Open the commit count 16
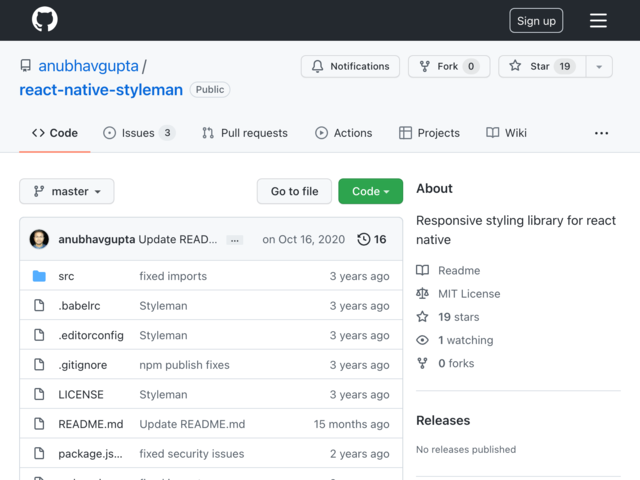The image size is (640, 480). [x=380, y=239]
